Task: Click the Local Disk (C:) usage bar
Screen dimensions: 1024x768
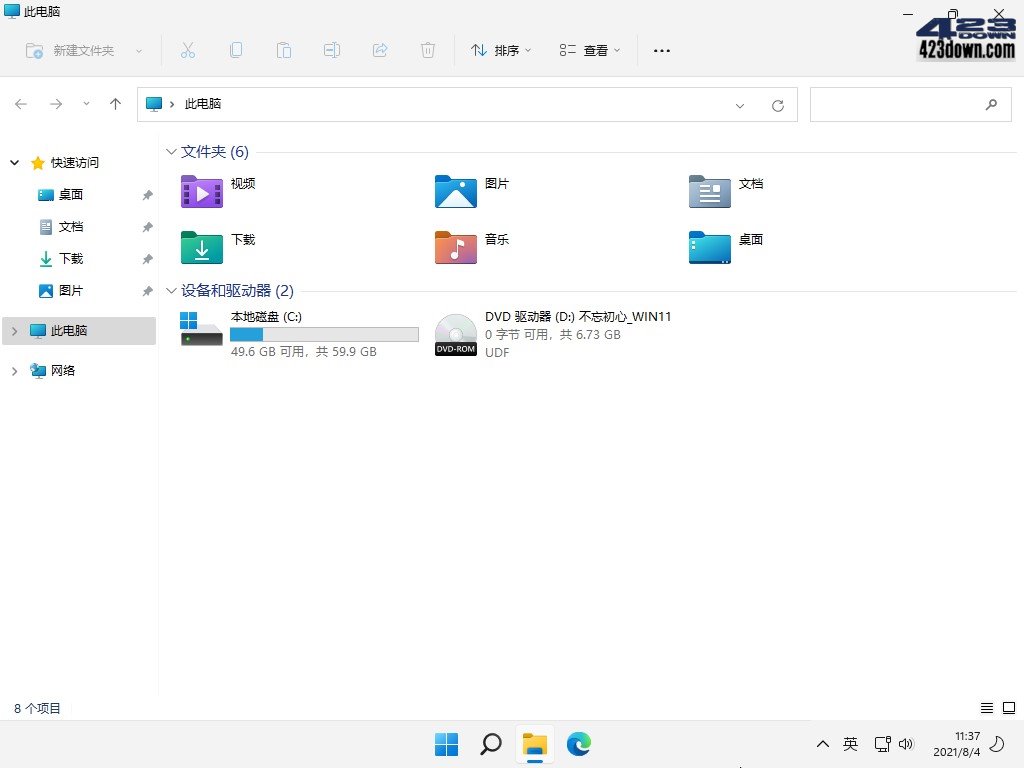Action: 324,335
